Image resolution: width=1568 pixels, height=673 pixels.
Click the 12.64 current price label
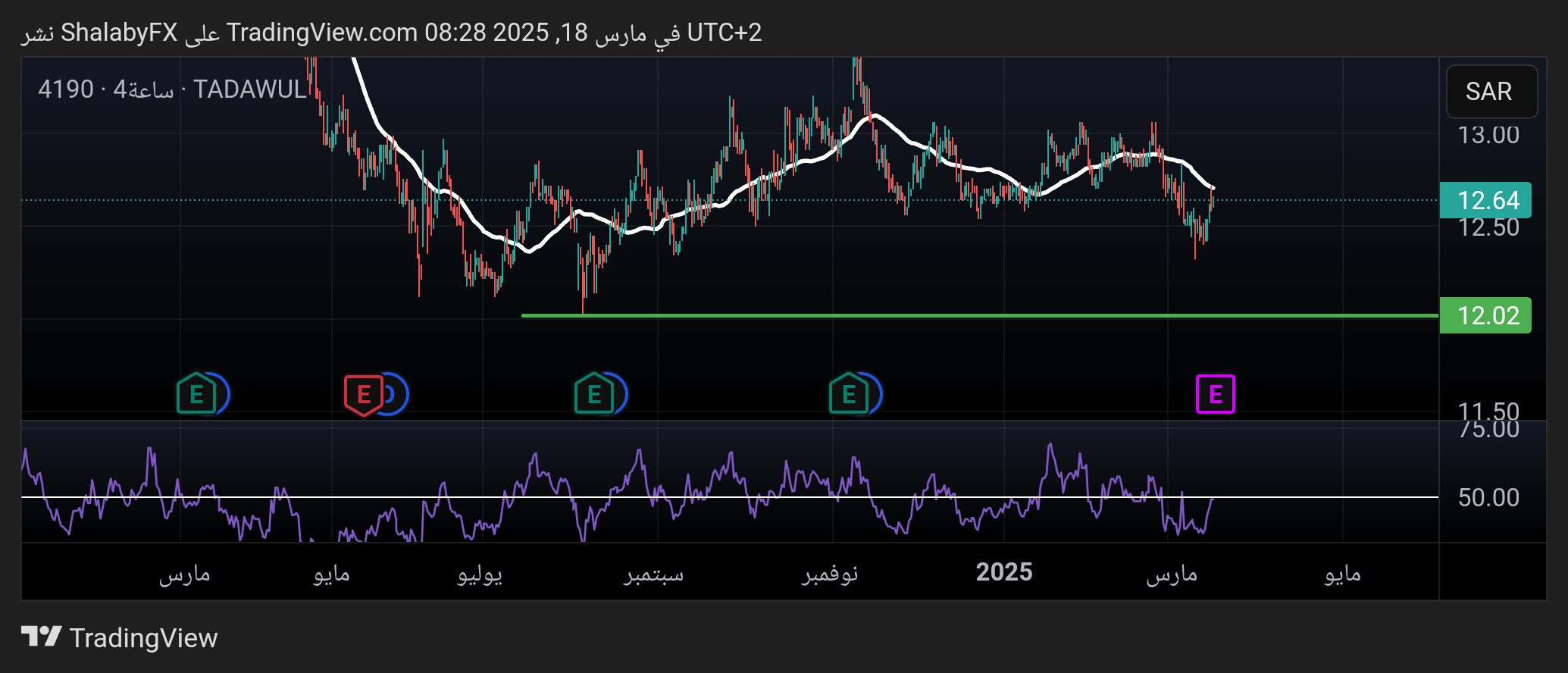[x=1485, y=201]
